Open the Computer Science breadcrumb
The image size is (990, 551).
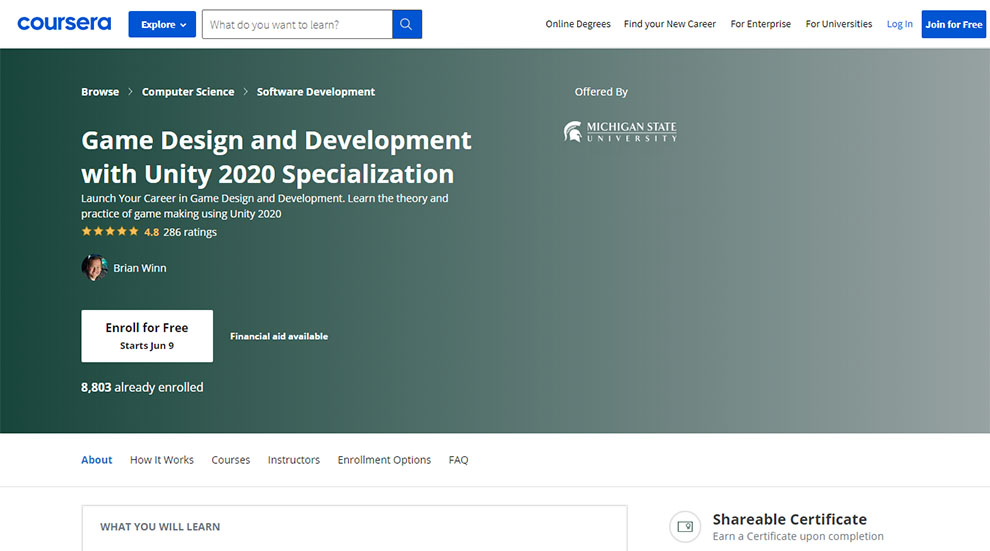click(188, 92)
